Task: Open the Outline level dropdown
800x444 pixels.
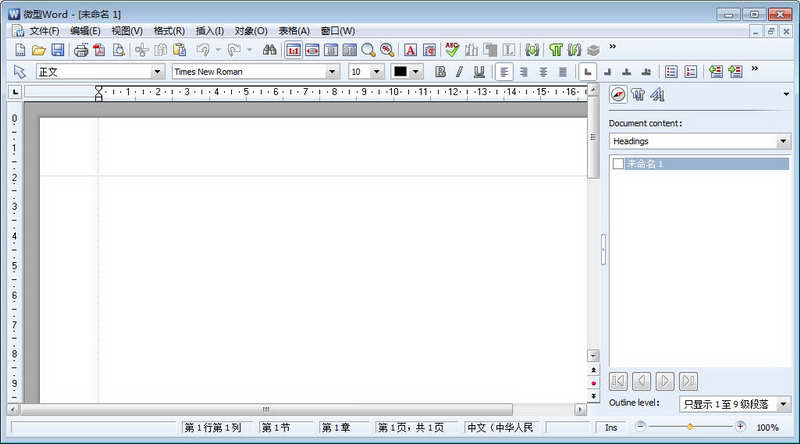Action: click(x=783, y=404)
